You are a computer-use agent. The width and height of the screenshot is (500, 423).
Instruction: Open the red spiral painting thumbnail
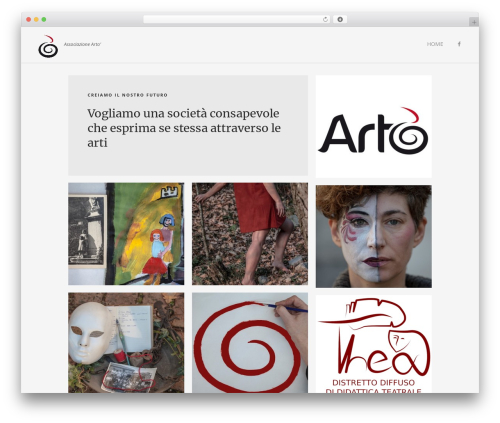[250, 343]
